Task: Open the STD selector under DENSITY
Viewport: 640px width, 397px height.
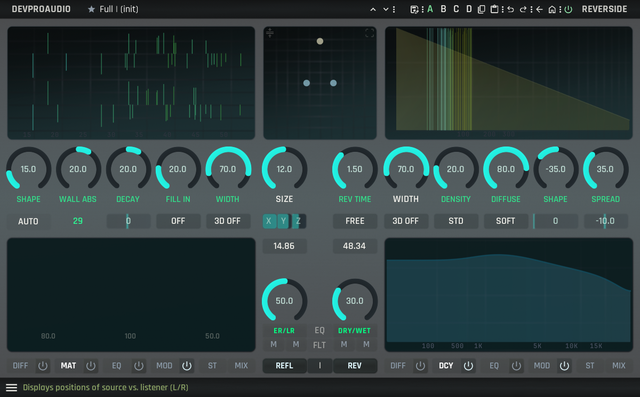Action: (x=456, y=221)
